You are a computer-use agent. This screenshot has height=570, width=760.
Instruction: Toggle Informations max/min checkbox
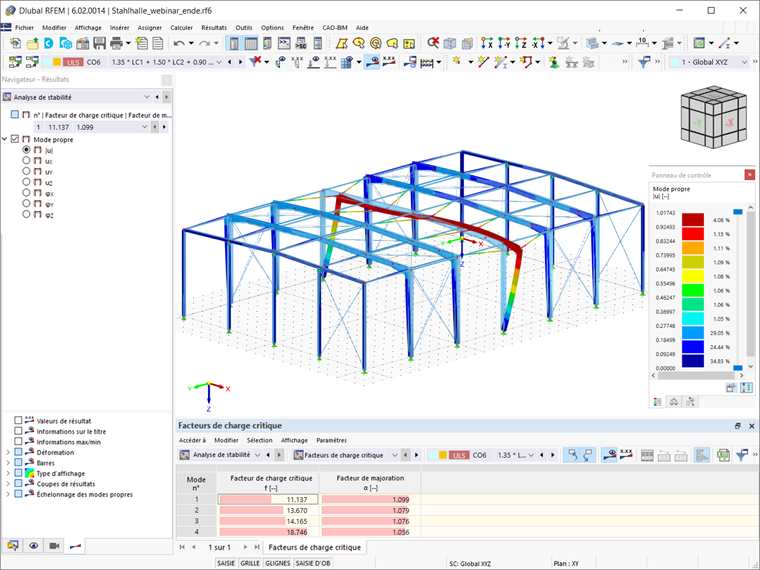coord(18,442)
